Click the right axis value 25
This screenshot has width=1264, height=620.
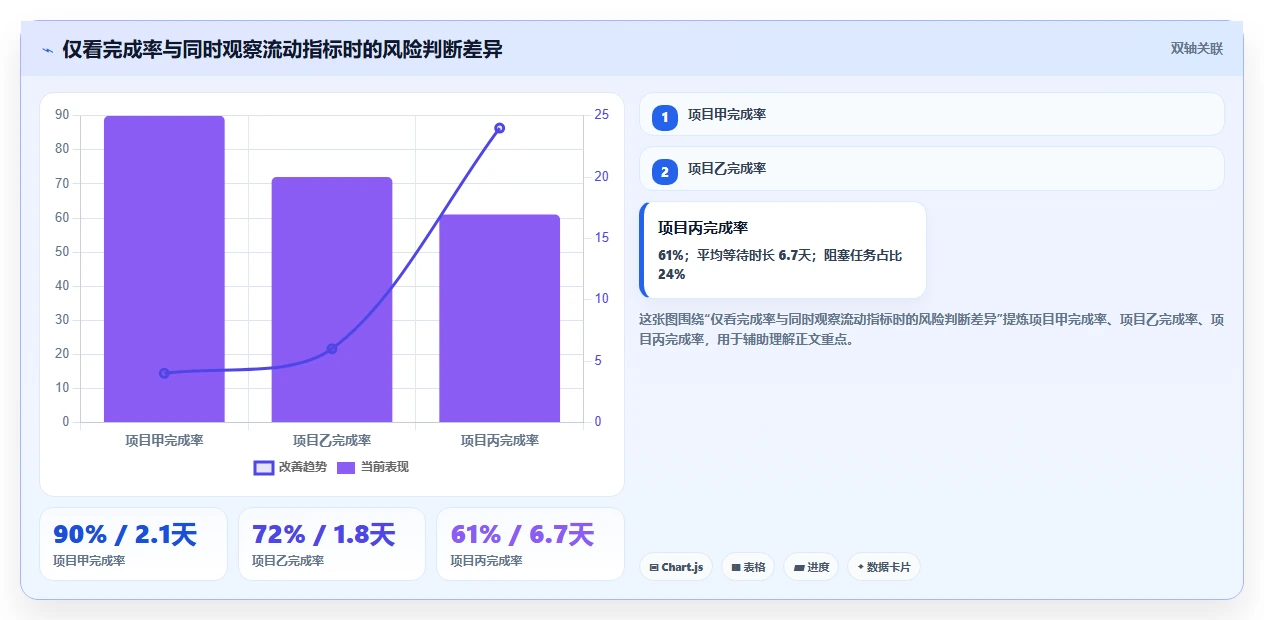601,115
